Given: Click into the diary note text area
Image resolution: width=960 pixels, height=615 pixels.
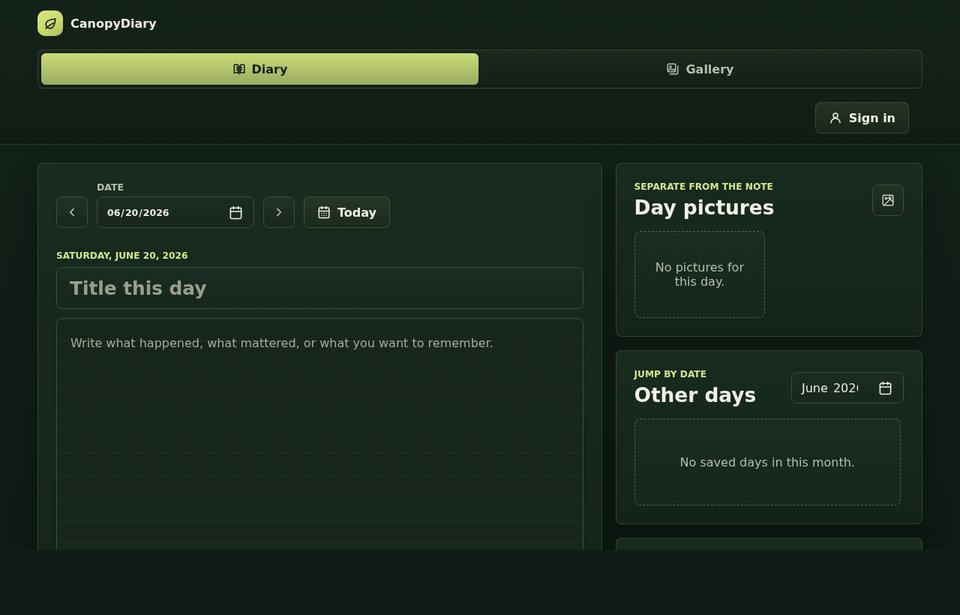Looking at the screenshot, I should (320, 434).
